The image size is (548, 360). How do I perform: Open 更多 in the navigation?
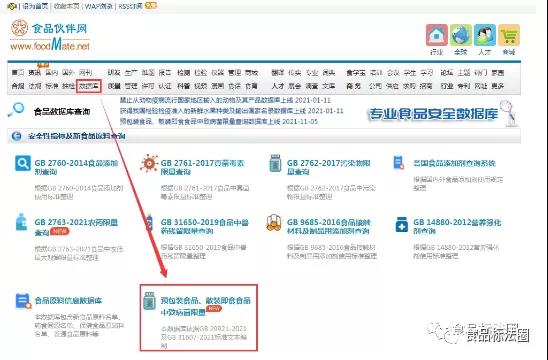(497, 86)
